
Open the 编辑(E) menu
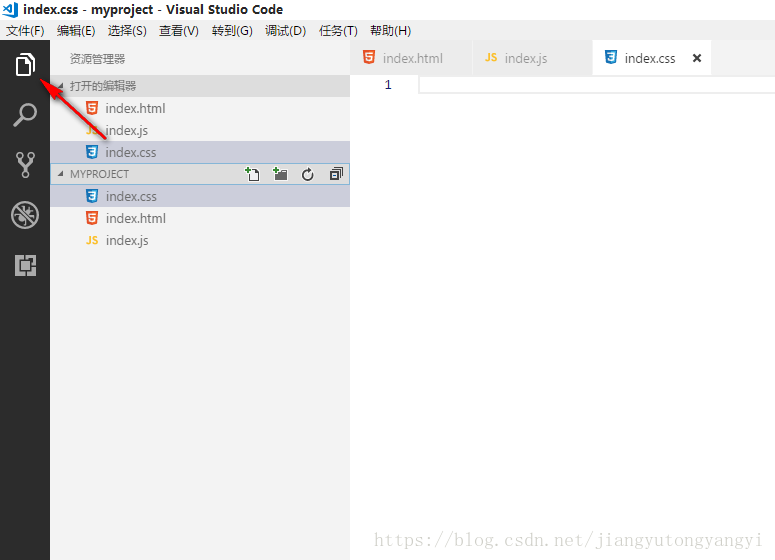pos(76,31)
